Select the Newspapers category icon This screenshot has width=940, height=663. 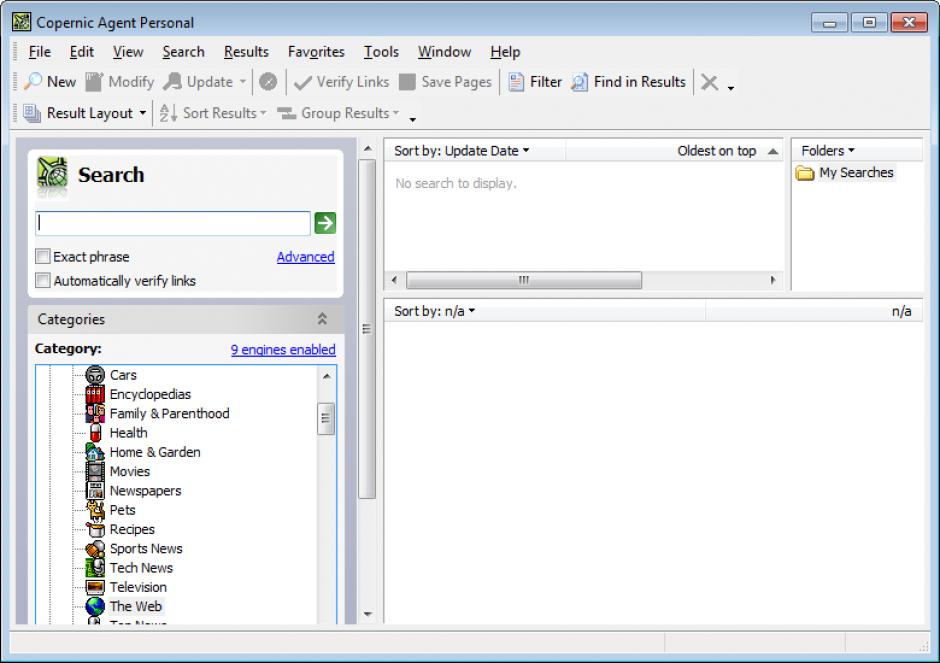click(95, 490)
